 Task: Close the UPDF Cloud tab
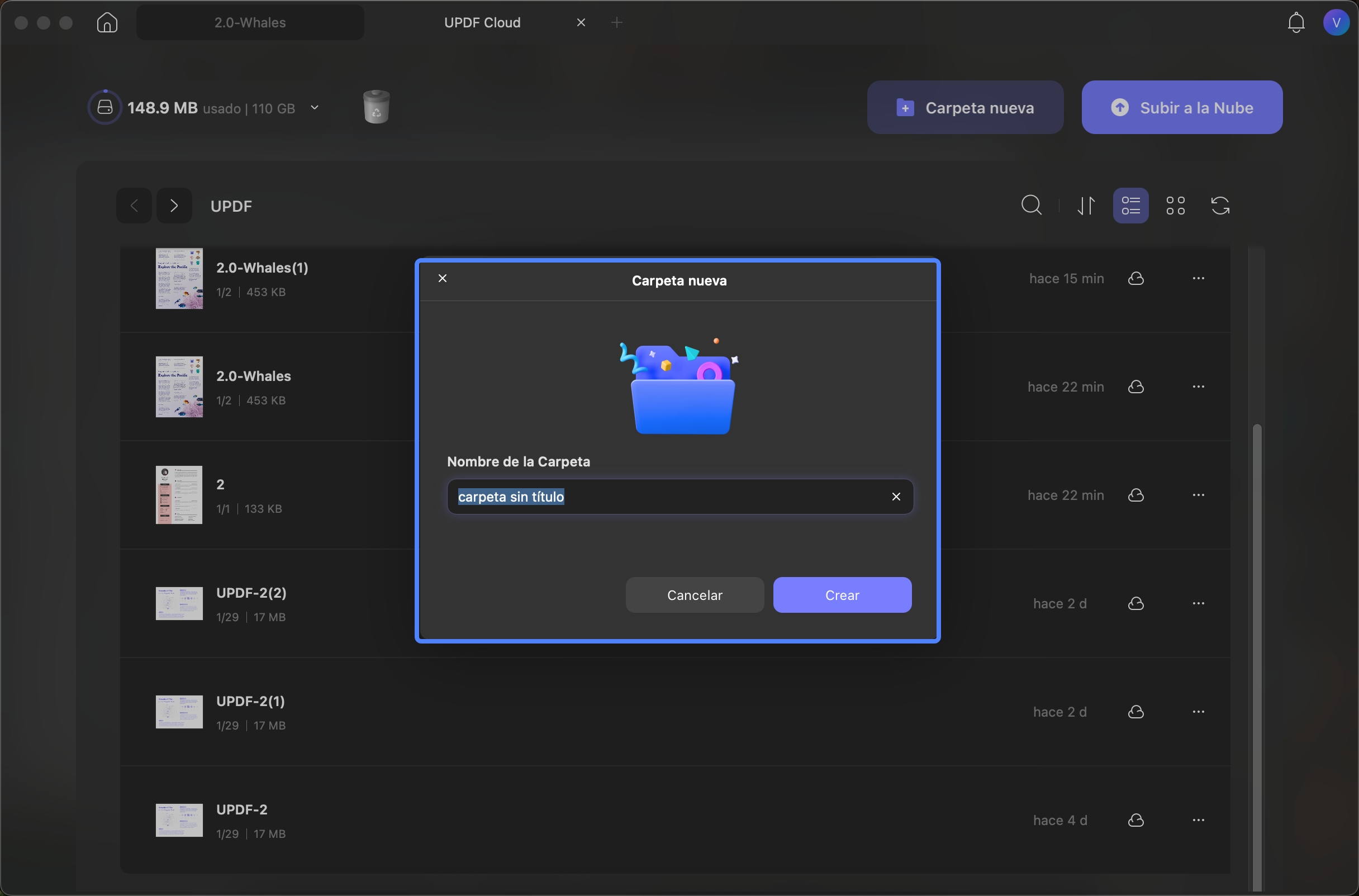[581, 23]
